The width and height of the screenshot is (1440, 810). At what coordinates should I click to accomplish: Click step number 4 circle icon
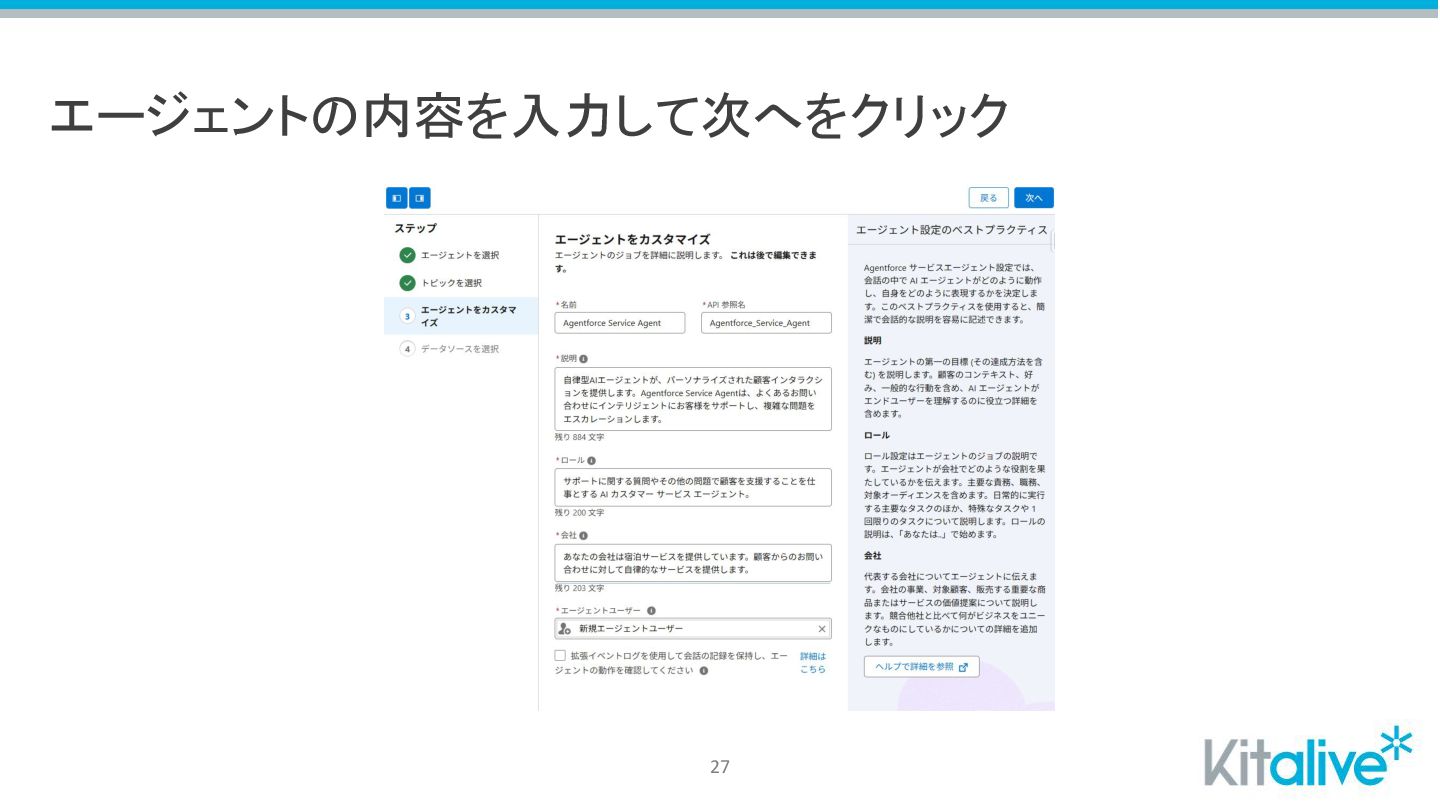(407, 349)
